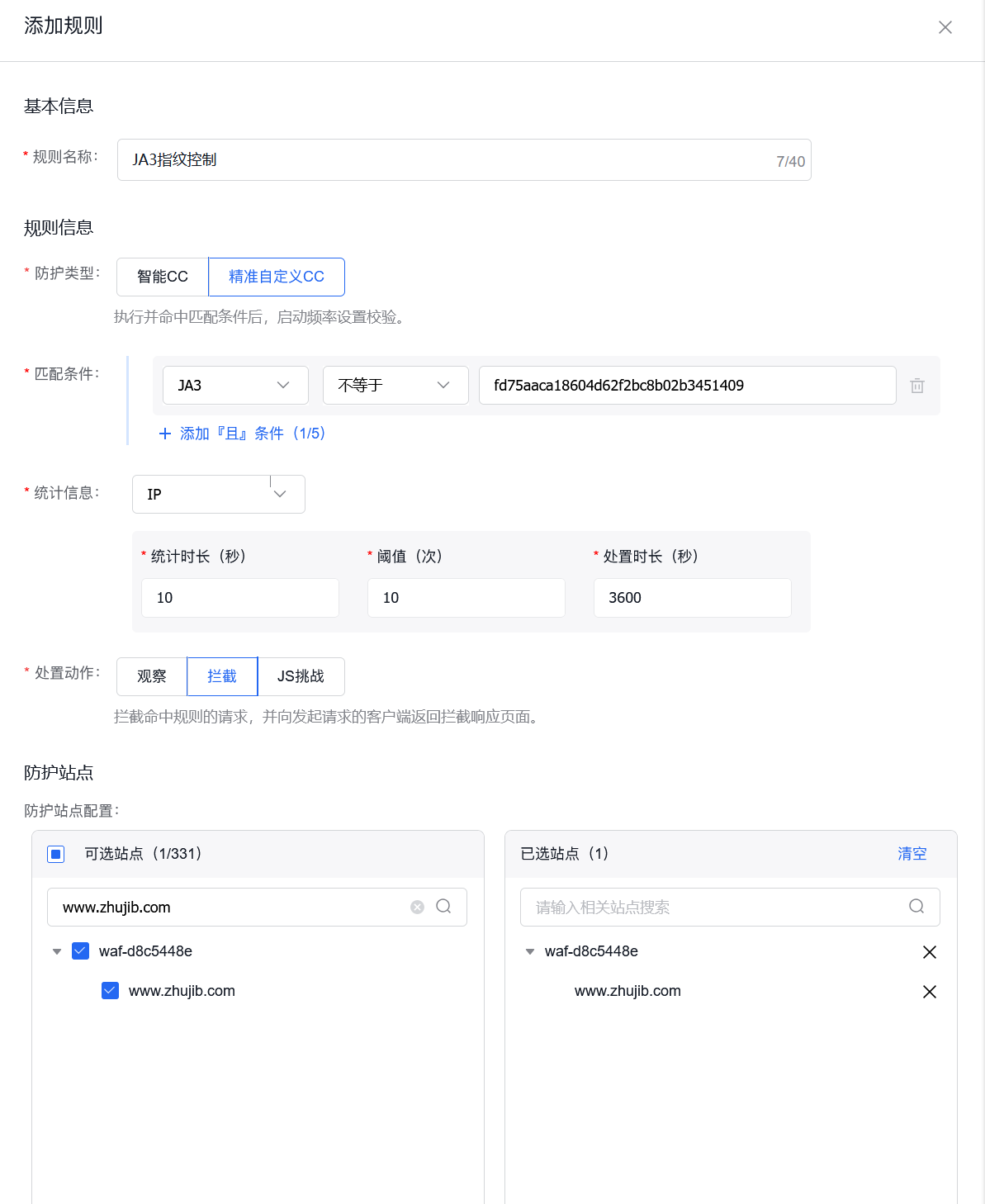Collapse the waf-d8c5448e tree in available sites

click(x=56, y=950)
